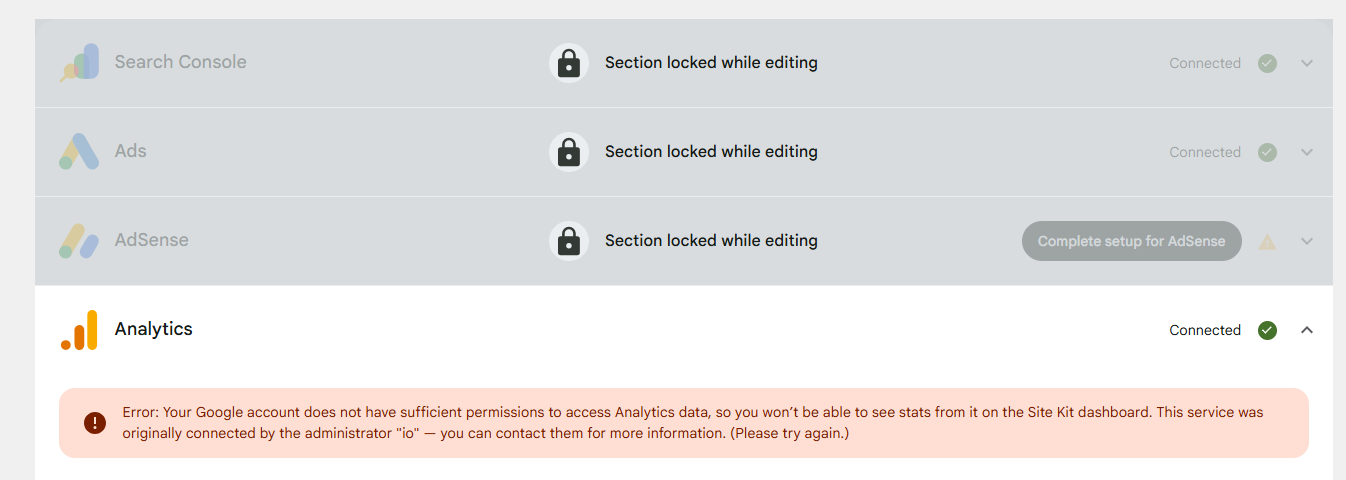Screen dimensions: 1346x480
Task: Click the lock icon in Ads row
Action: point(568,152)
